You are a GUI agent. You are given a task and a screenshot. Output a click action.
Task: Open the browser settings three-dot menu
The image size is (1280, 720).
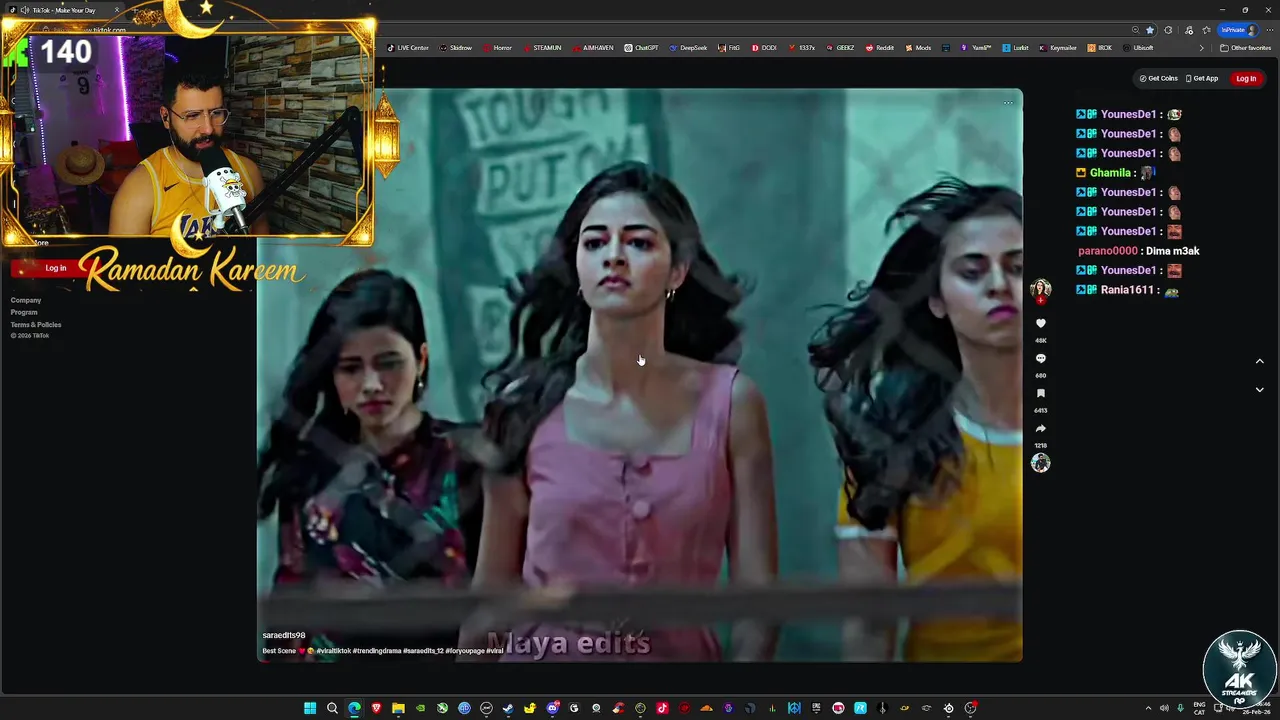[1270, 30]
